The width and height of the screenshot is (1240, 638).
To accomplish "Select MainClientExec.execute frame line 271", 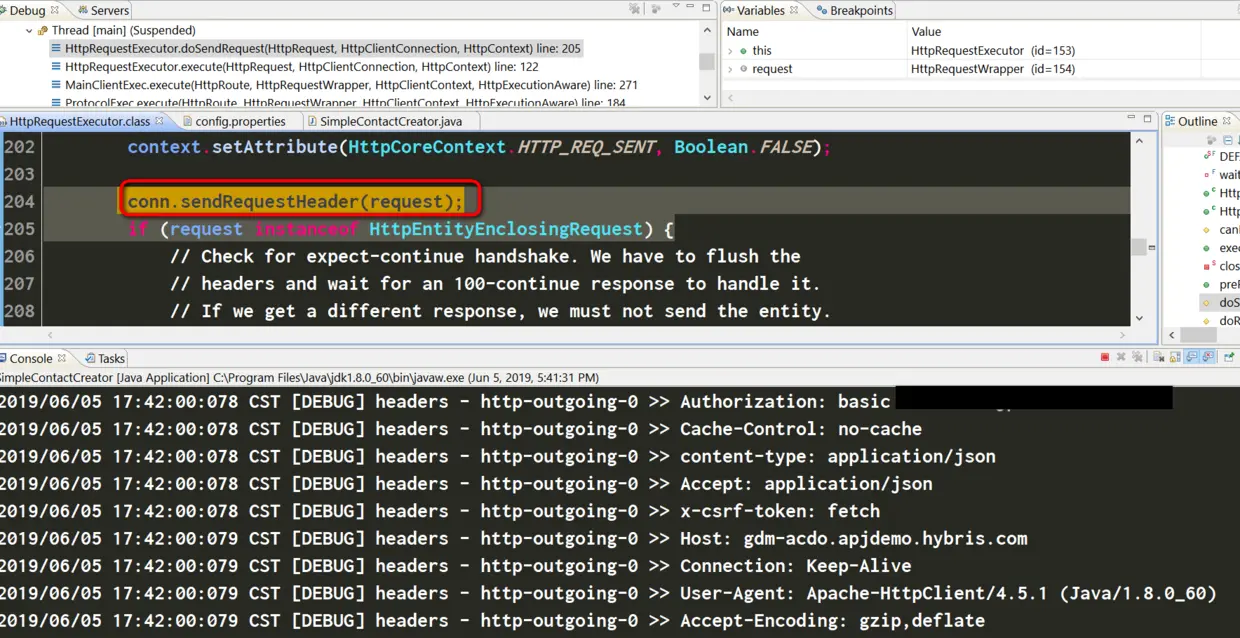I will (344, 85).
